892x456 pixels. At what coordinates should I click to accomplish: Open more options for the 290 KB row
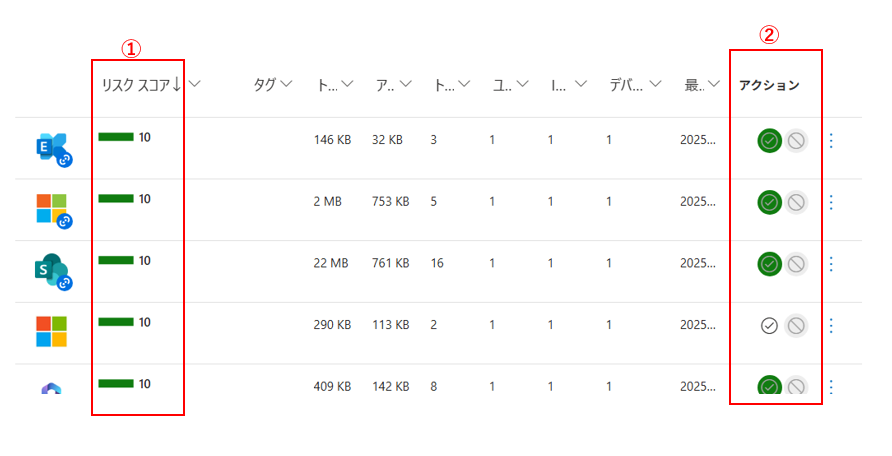click(832, 326)
